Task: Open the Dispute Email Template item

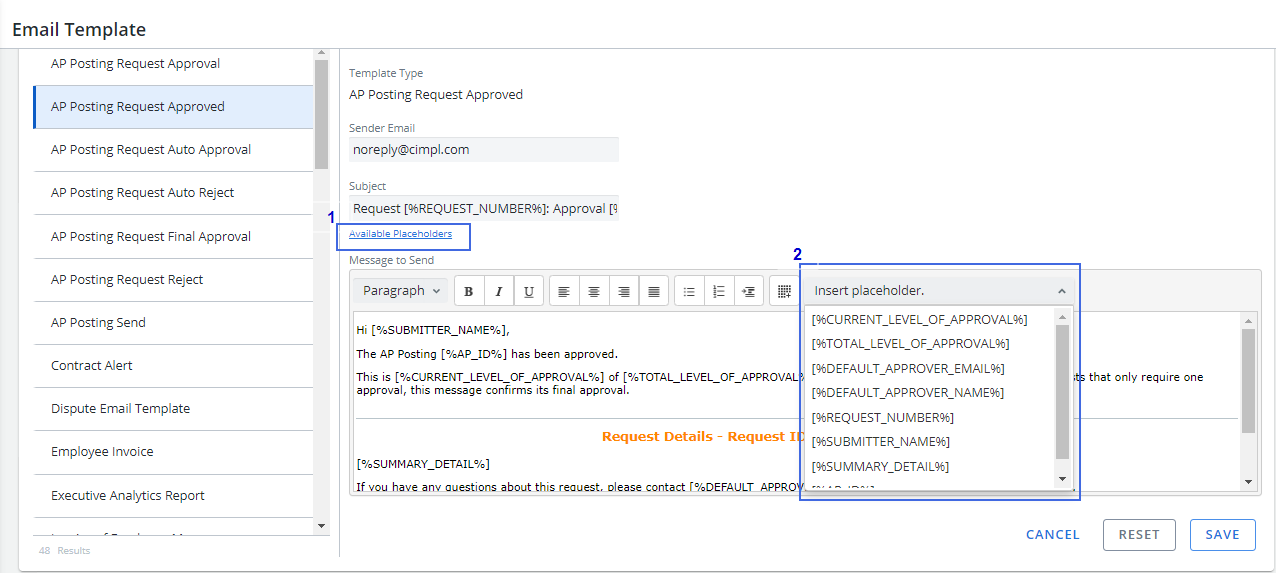Action: pyautogui.click(x=120, y=409)
